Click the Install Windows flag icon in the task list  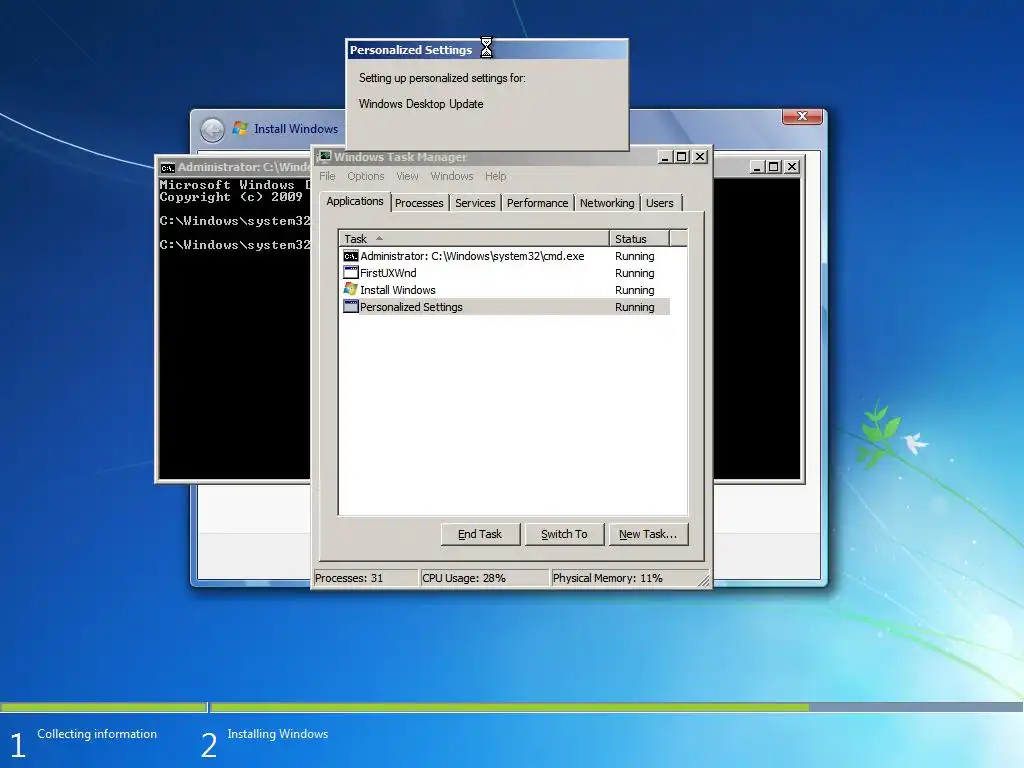[x=351, y=289]
